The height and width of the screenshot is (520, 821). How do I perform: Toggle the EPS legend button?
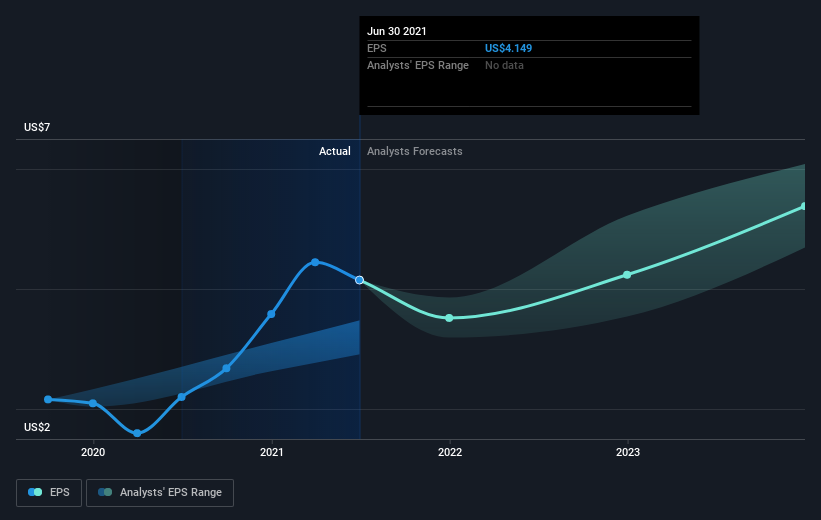(x=49, y=493)
